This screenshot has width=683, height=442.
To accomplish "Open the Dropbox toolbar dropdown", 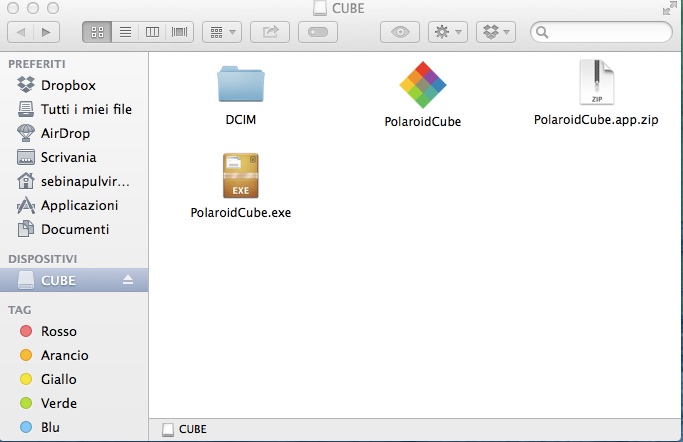I will point(497,32).
